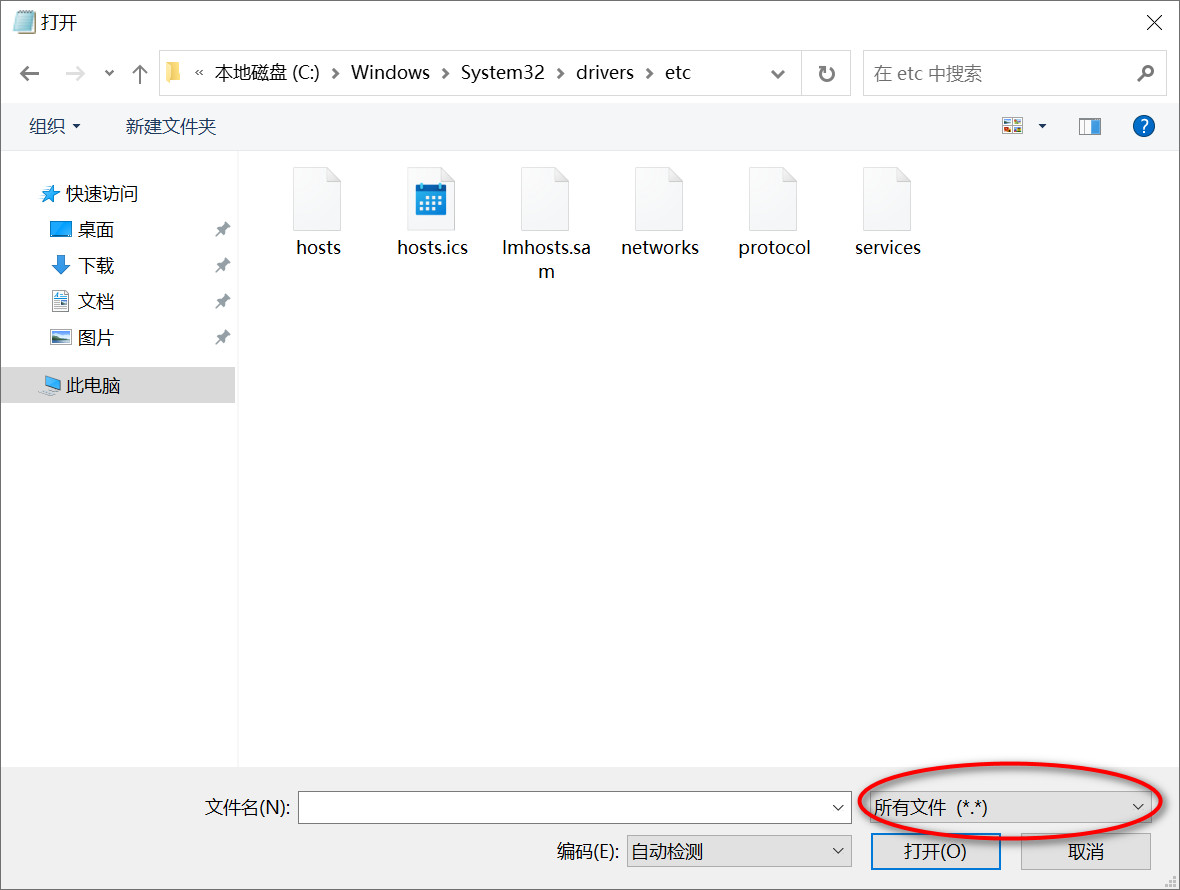1180x890 pixels.
Task: Click the folder icon in address bar
Action: [x=174, y=72]
